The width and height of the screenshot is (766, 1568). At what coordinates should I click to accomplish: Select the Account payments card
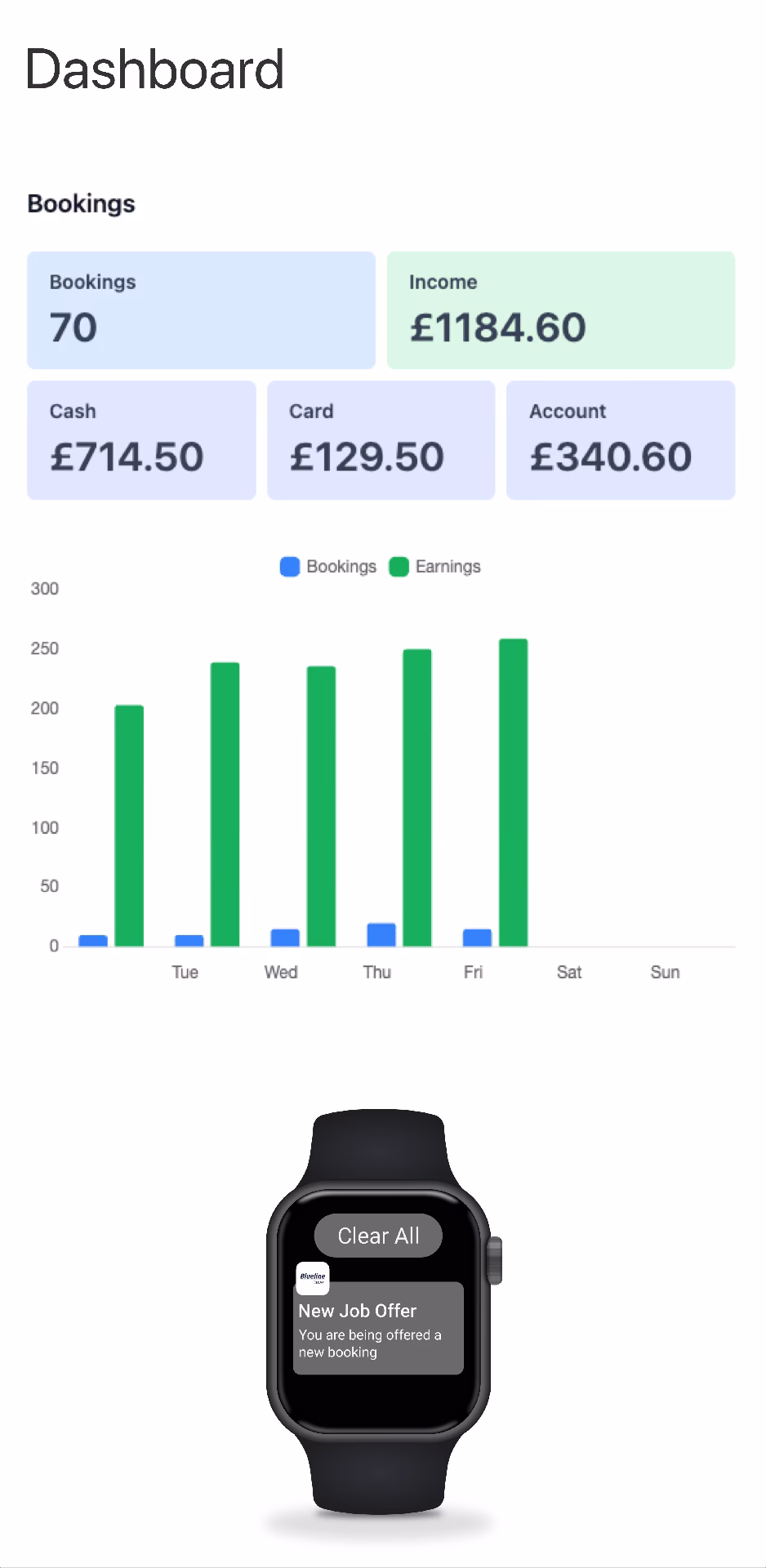[x=620, y=439]
